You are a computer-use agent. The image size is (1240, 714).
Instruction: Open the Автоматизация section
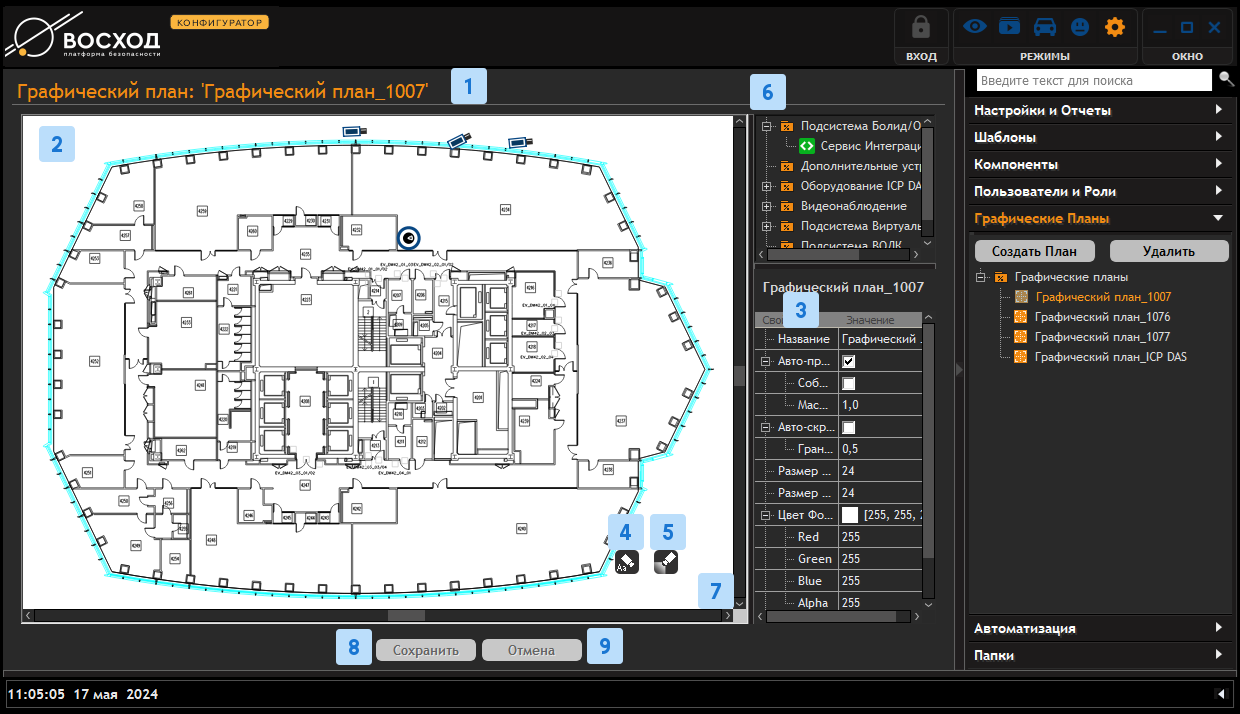point(1099,628)
